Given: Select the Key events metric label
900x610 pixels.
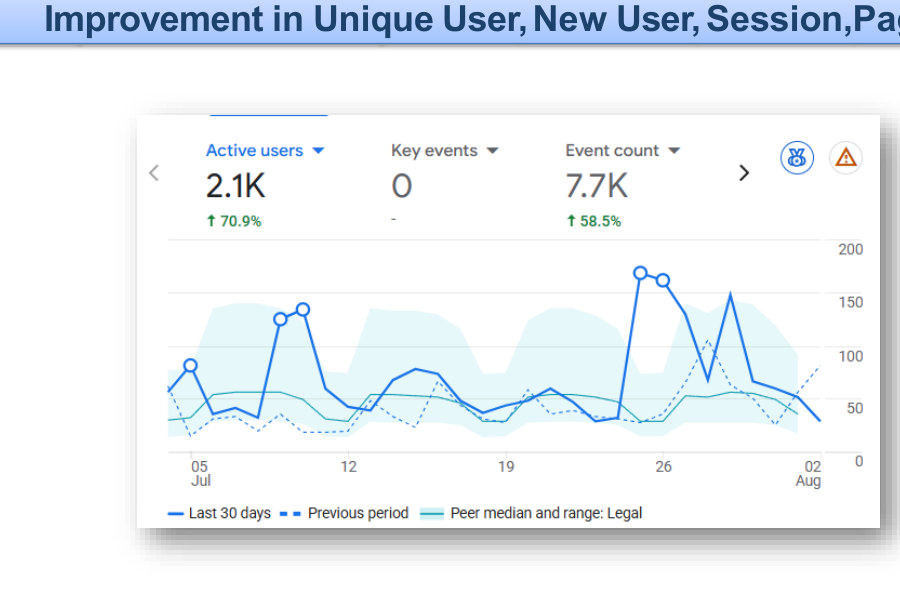Looking at the screenshot, I should [434, 150].
